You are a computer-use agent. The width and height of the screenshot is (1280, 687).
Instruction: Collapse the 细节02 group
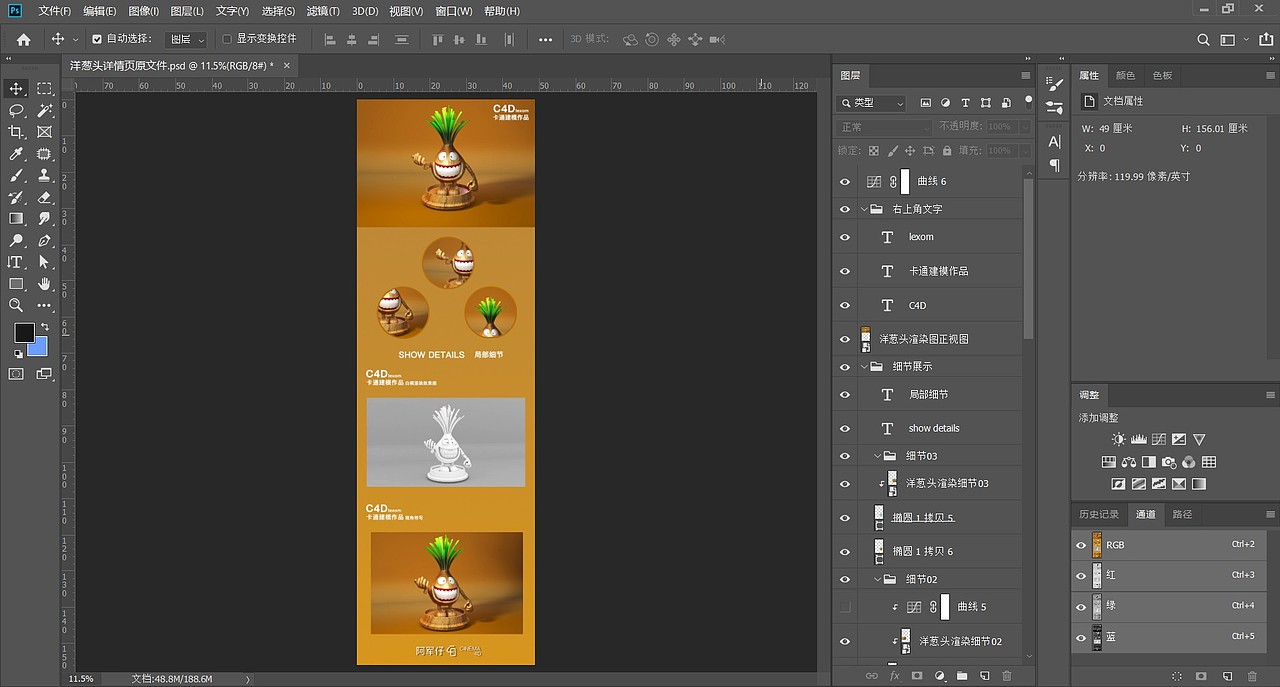pos(877,579)
